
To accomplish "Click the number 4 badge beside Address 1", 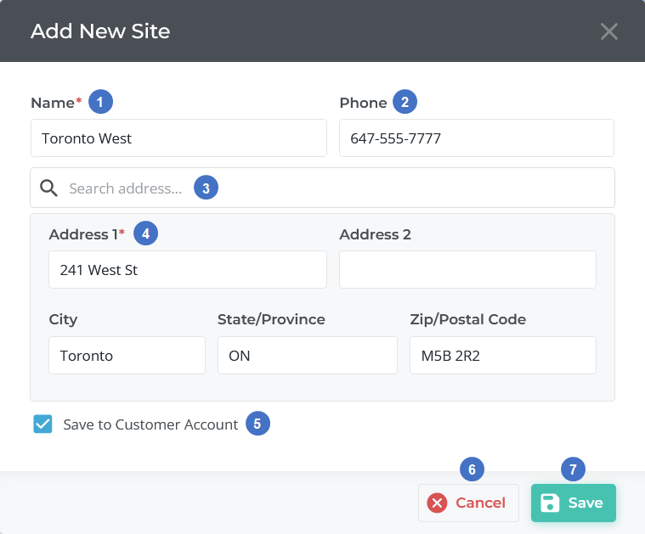I will (x=146, y=234).
